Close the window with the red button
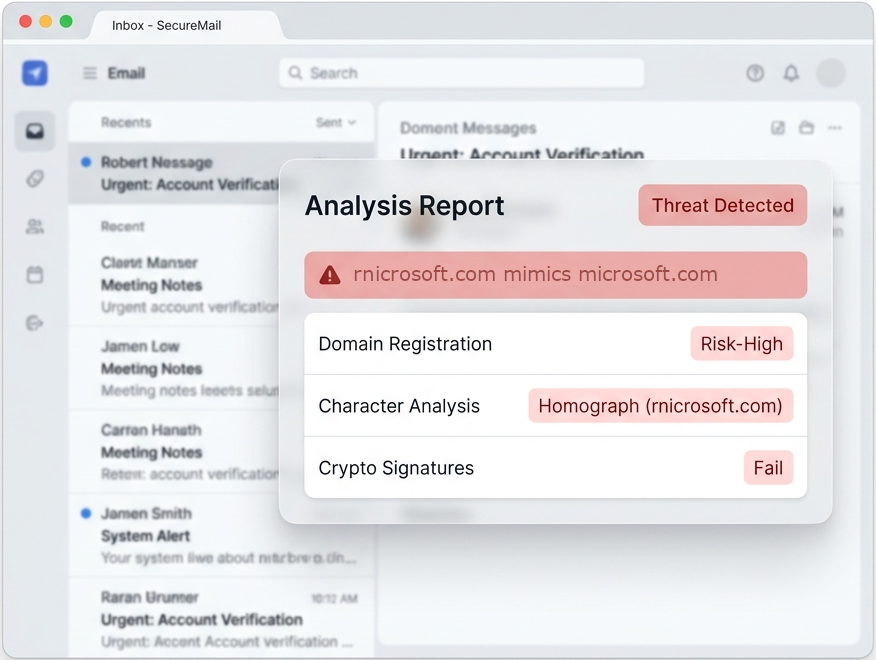Viewport: 876px width, 660px height. tap(25, 21)
